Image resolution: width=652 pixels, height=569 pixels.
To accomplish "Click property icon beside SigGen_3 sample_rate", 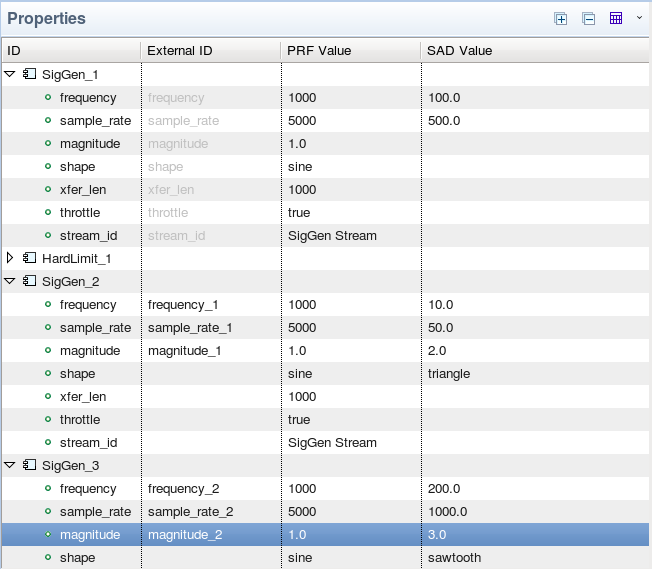I will tap(48, 511).
